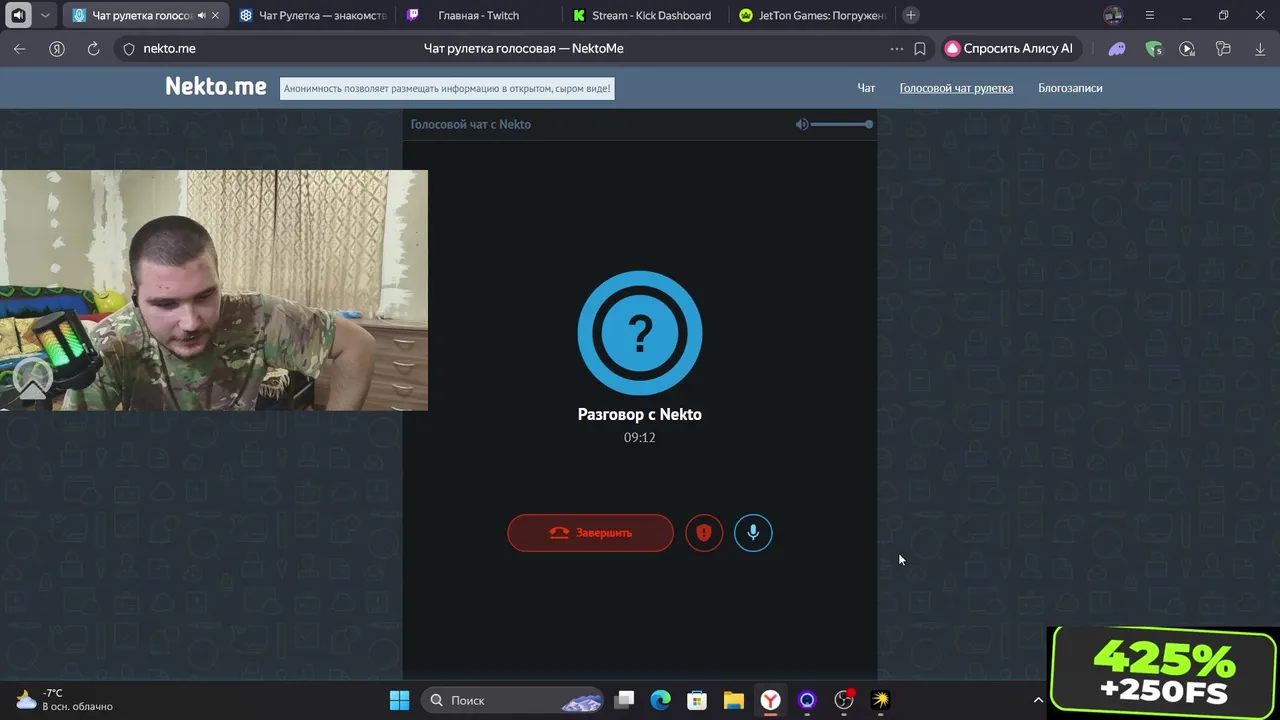Screen dimensions: 1280x720
Task: Click the question mark avatar of Nekto
Action: tap(640, 333)
